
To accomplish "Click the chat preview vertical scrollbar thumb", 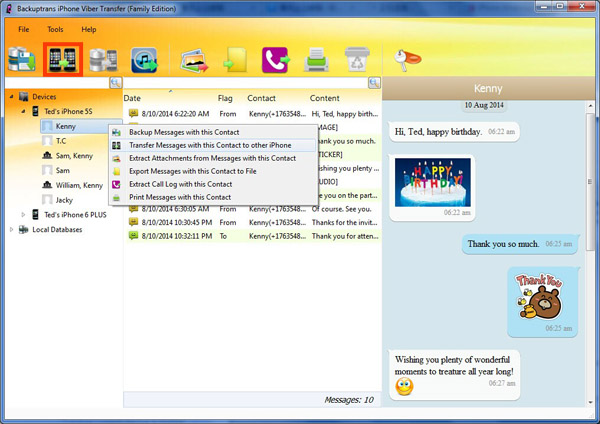I will (590, 180).
